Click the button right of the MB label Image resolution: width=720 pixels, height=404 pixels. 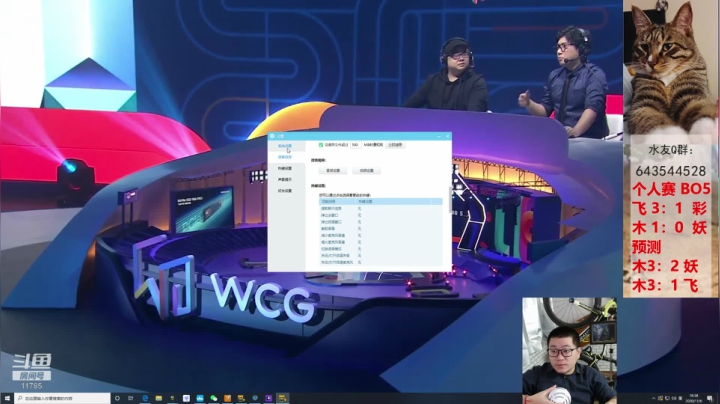pyautogui.click(x=395, y=145)
